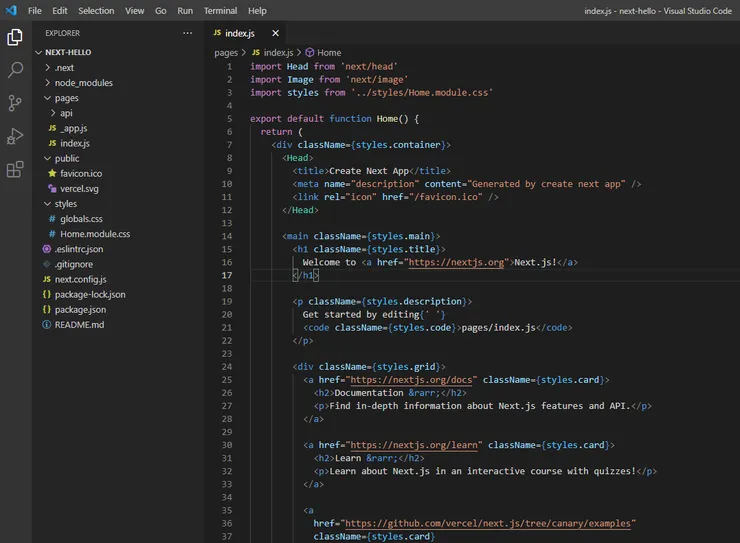Open Explorer's more actions ellipsis

tap(187, 33)
